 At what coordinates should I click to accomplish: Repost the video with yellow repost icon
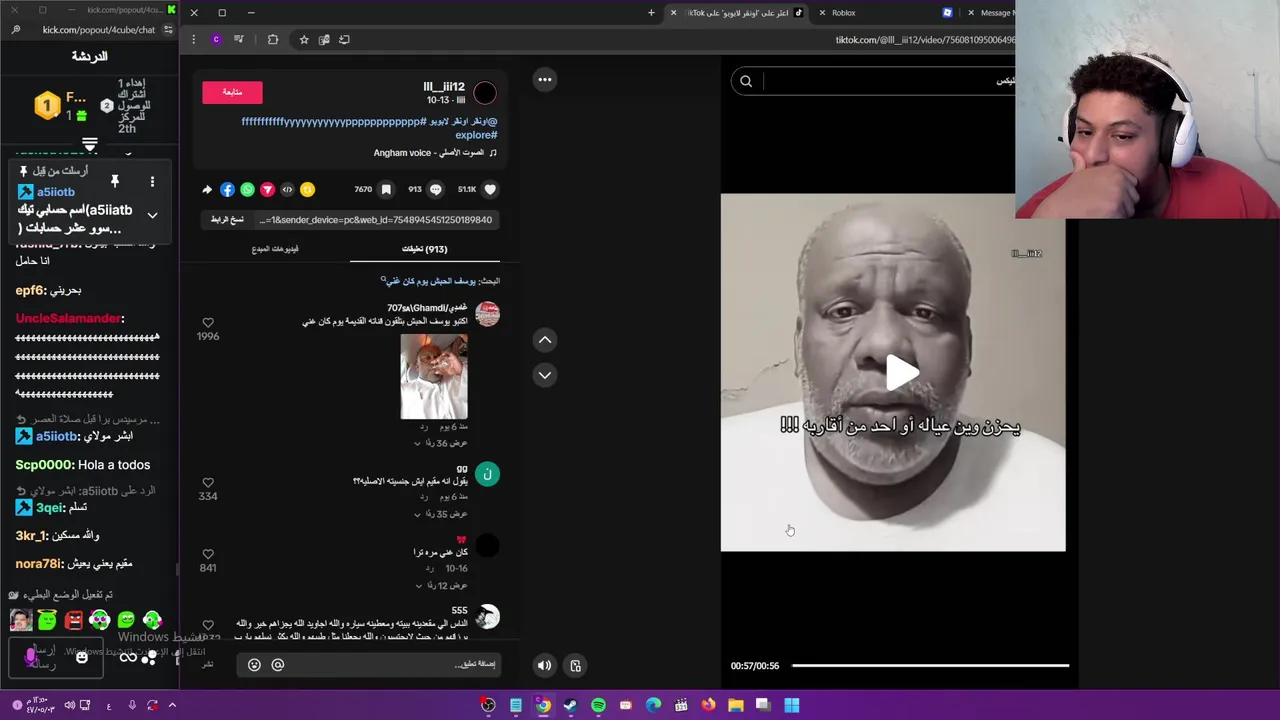click(307, 189)
